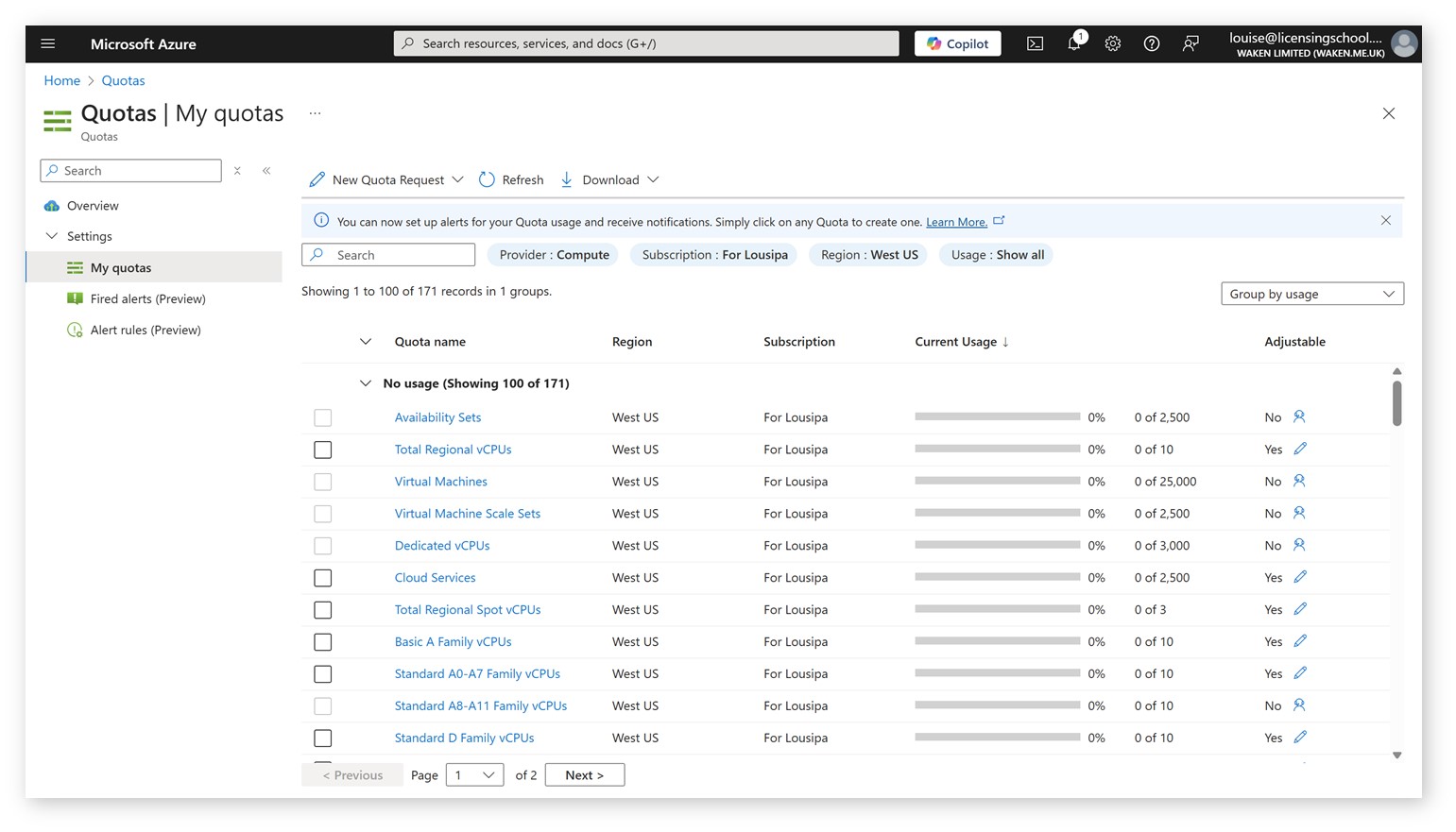Send feedback using the feedback icon

click(x=1190, y=43)
